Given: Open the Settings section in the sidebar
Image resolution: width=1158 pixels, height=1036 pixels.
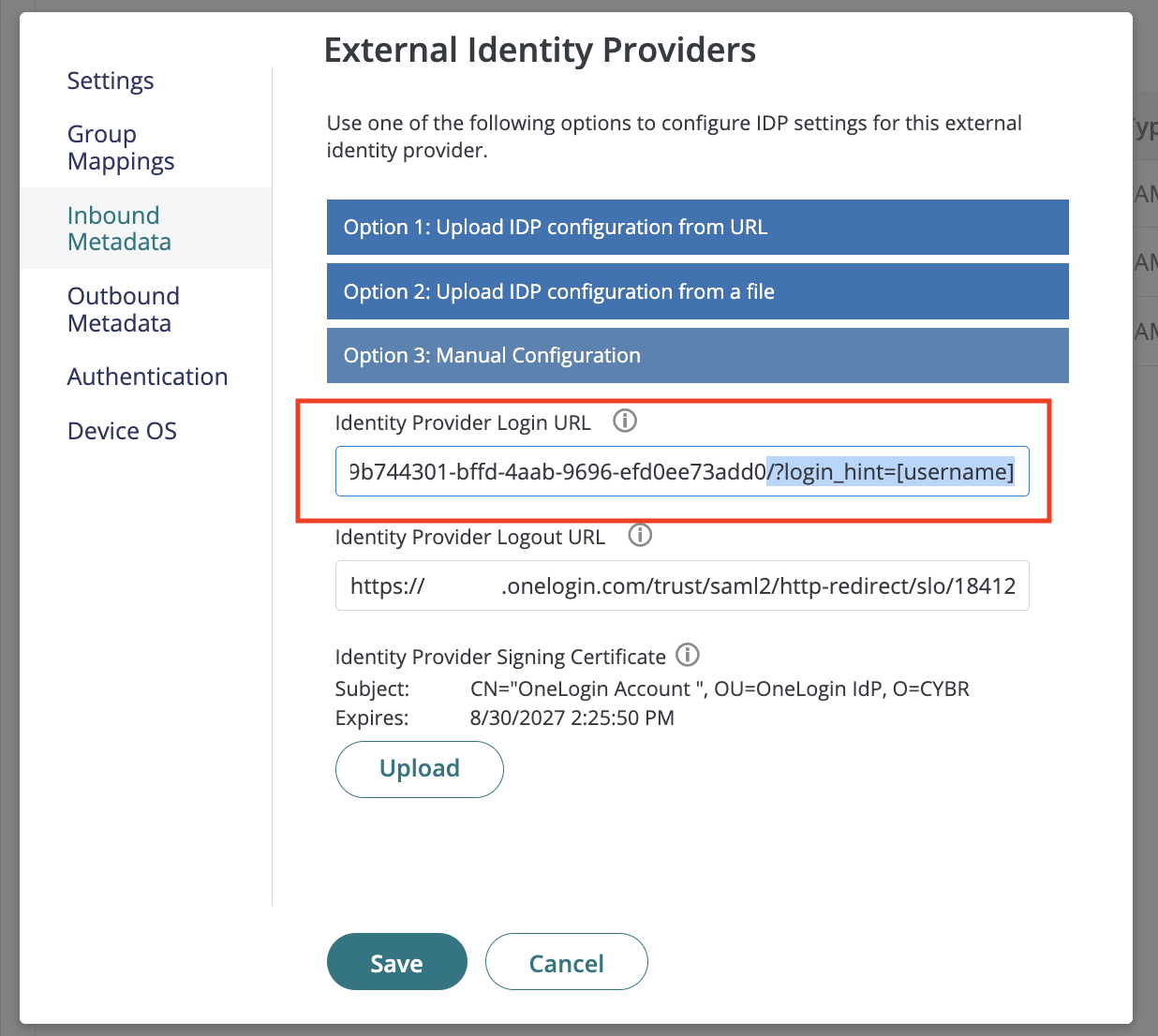Looking at the screenshot, I should click(110, 81).
